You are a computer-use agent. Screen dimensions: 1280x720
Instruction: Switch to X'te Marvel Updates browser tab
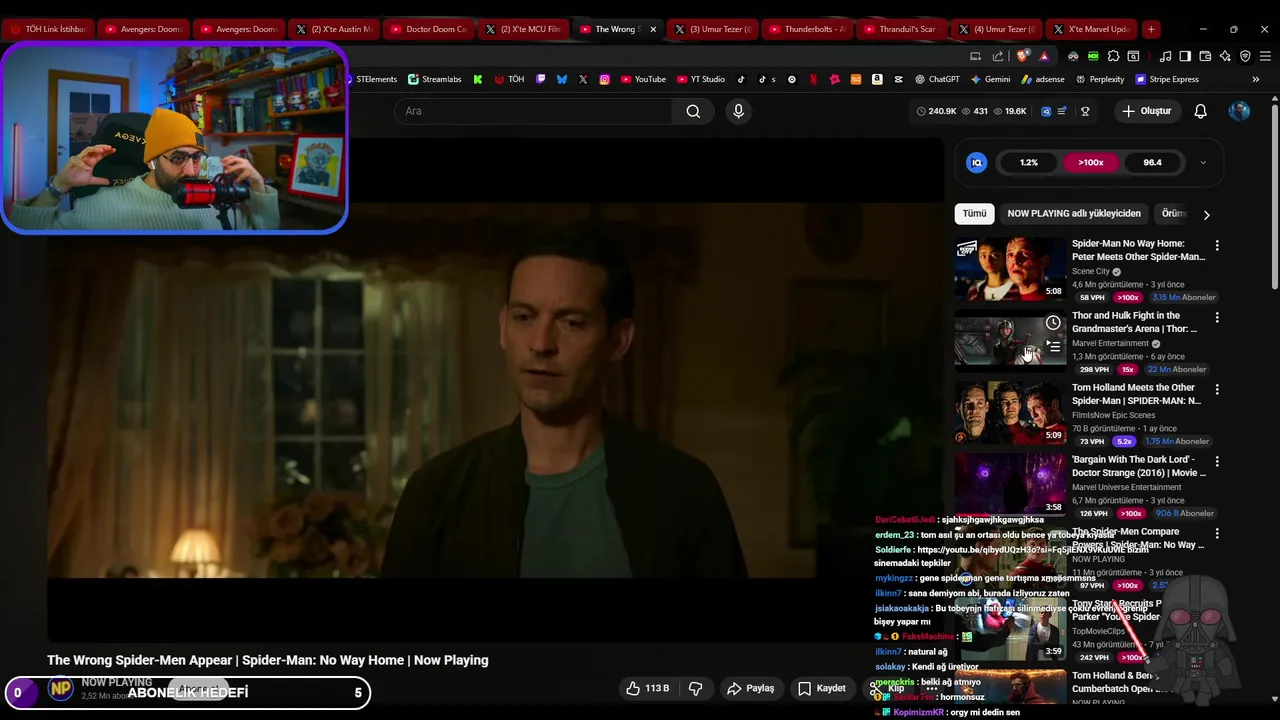coord(1090,29)
